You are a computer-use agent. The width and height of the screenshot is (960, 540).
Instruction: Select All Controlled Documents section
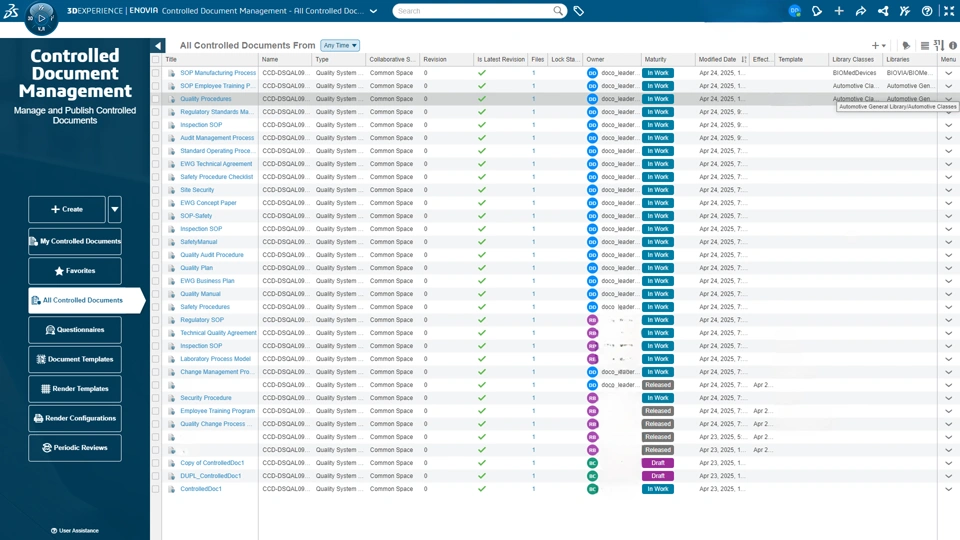coord(86,301)
